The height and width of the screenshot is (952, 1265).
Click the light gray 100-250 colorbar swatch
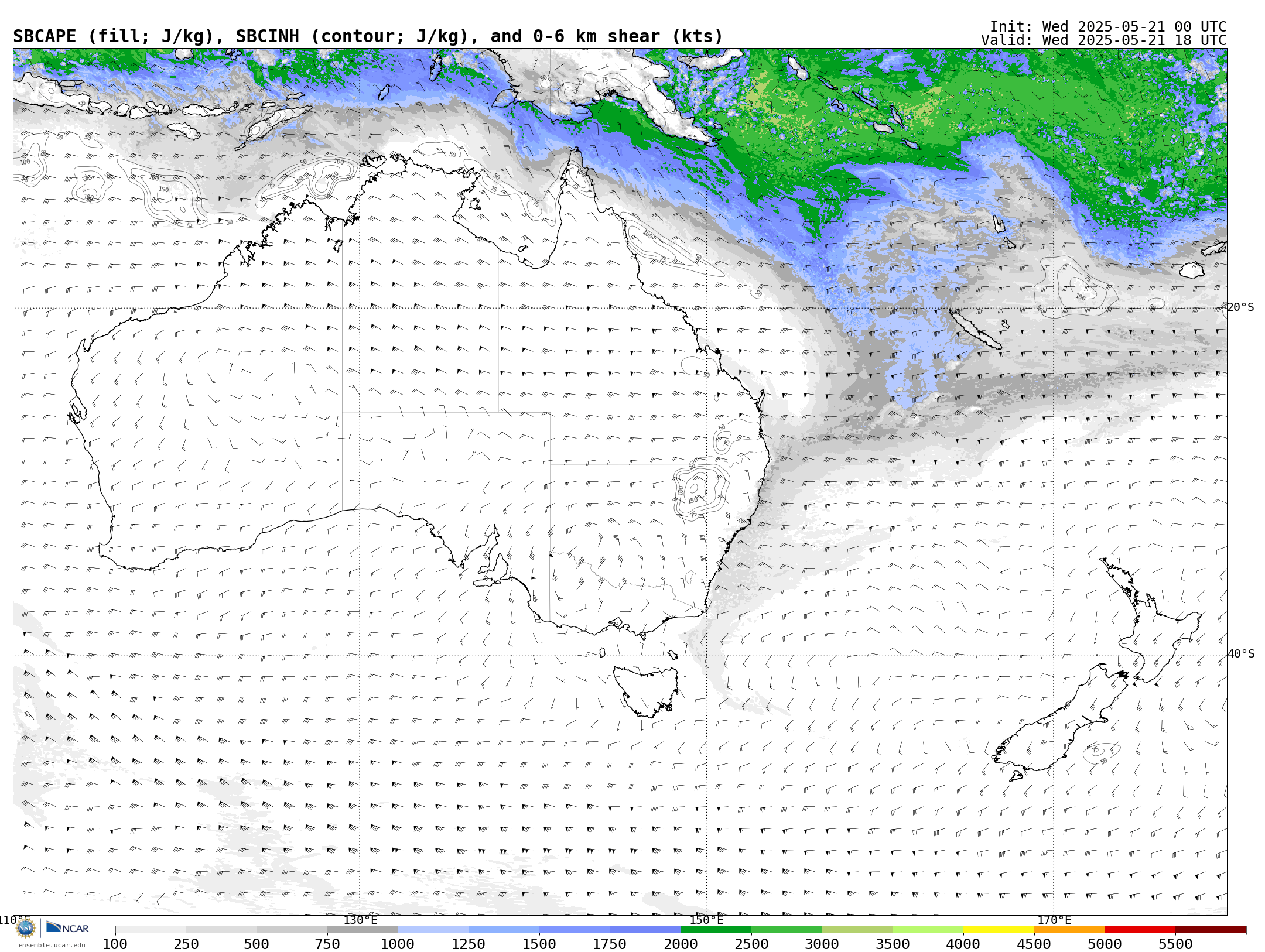coord(151,930)
